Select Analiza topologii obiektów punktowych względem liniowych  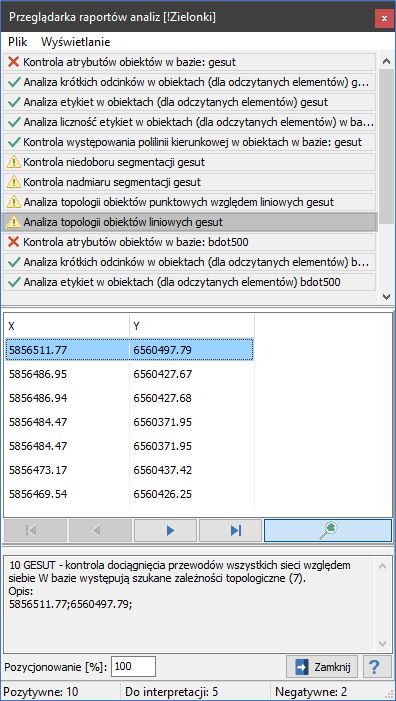189,203
